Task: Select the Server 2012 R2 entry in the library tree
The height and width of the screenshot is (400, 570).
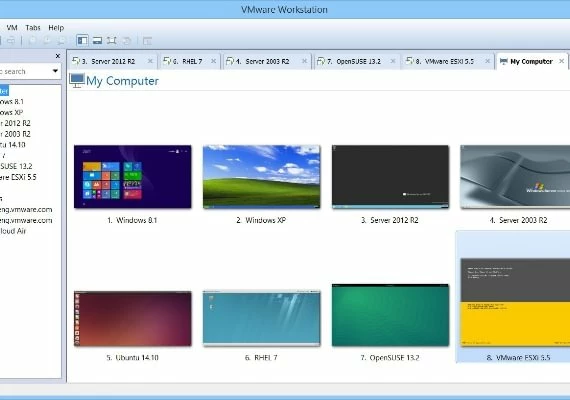Action: pyautogui.click(x=15, y=123)
